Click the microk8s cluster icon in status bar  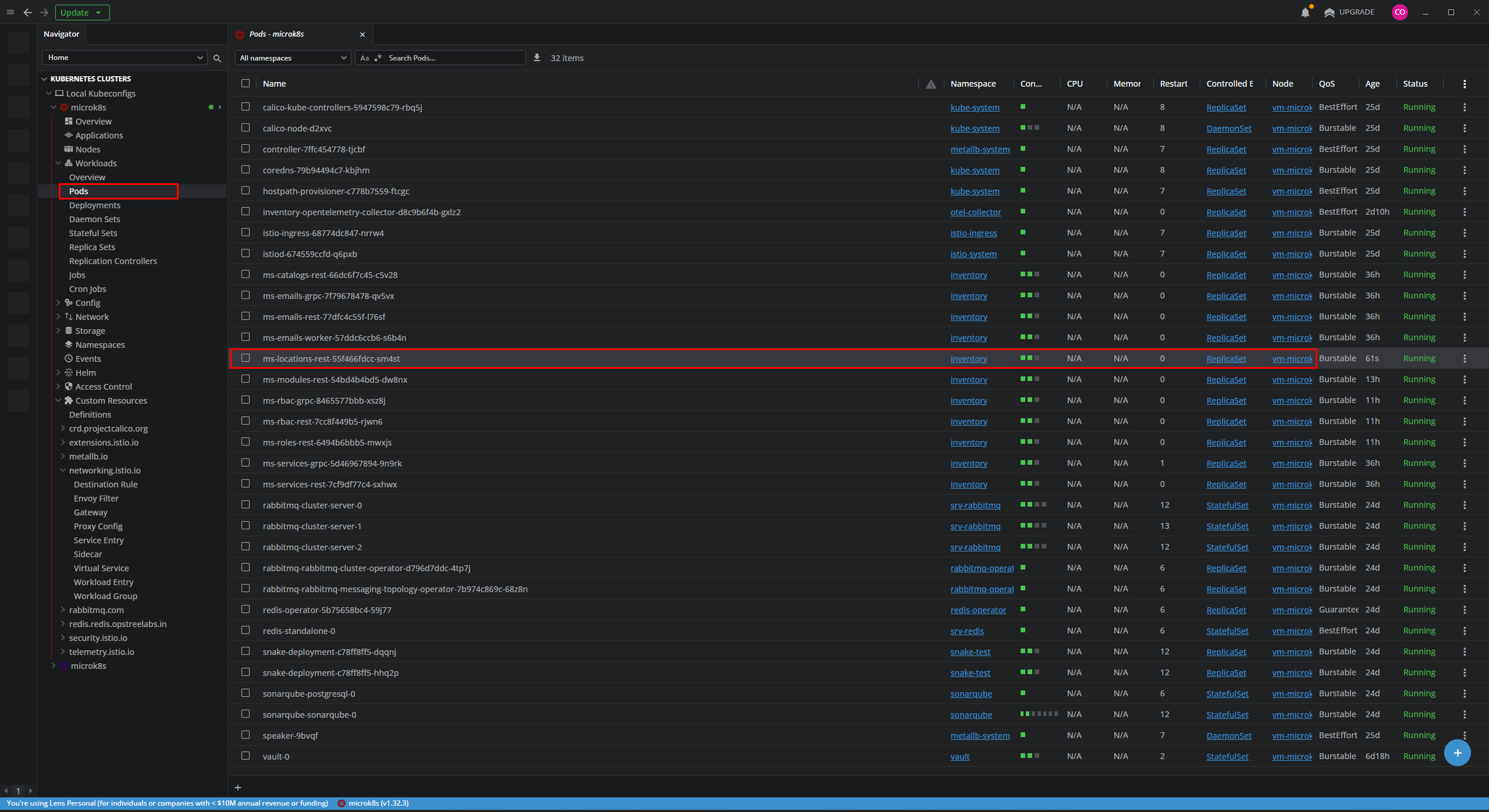pyautogui.click(x=342, y=803)
